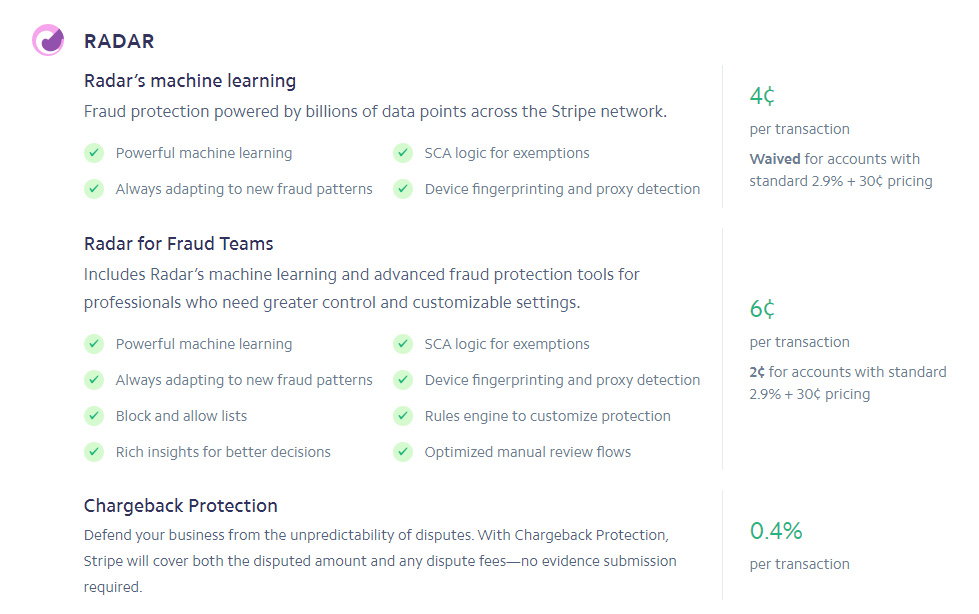This screenshot has width=979, height=614.
Task: Click the checkmark next to "Rich insights for better decisions"
Action: (94, 452)
